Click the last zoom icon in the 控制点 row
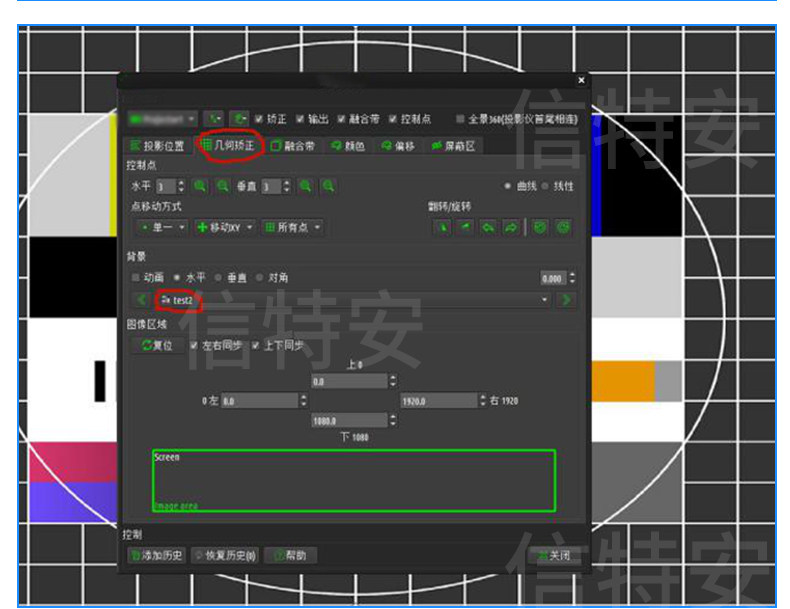 [x=328, y=186]
